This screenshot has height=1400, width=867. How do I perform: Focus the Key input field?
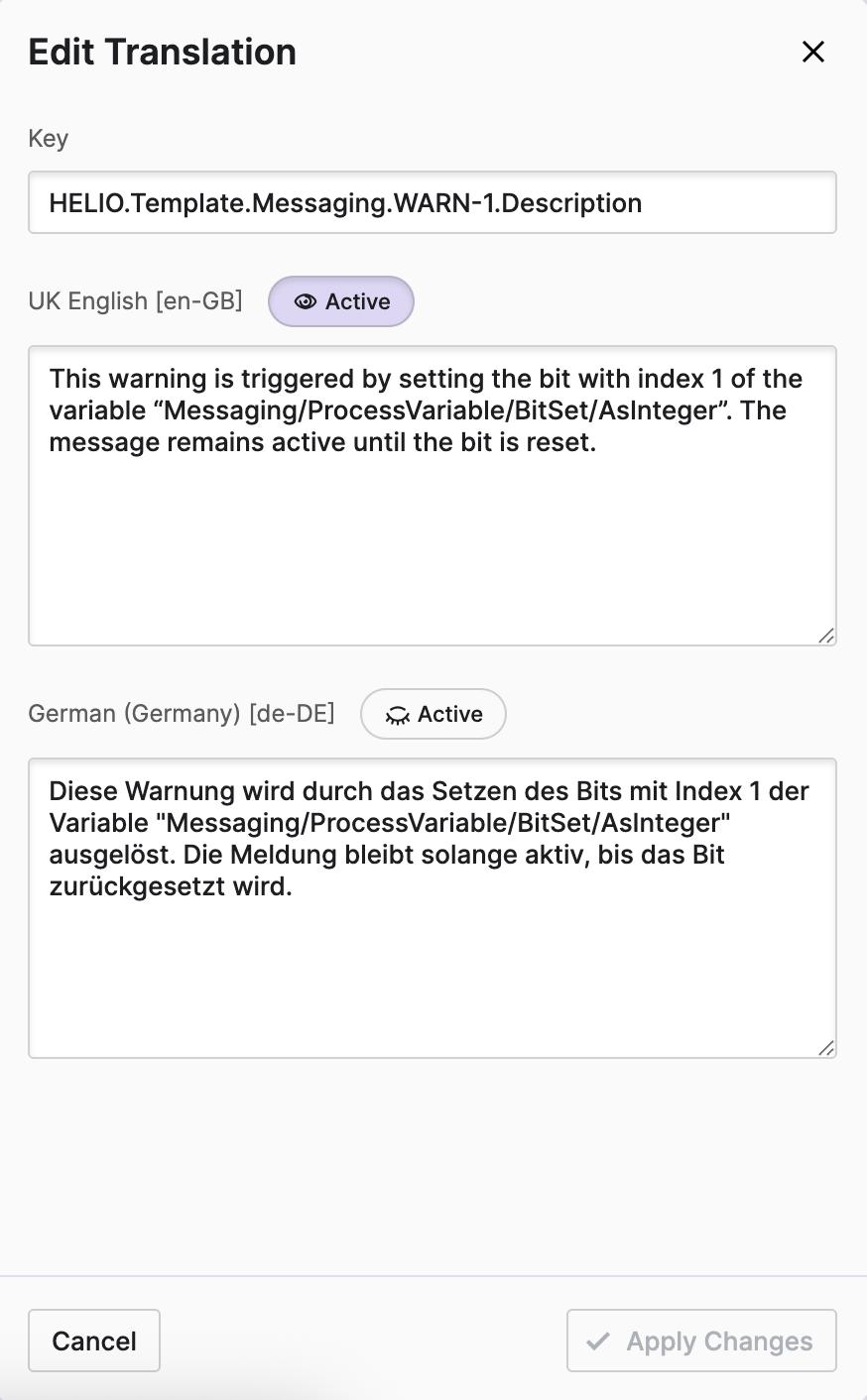(x=433, y=203)
